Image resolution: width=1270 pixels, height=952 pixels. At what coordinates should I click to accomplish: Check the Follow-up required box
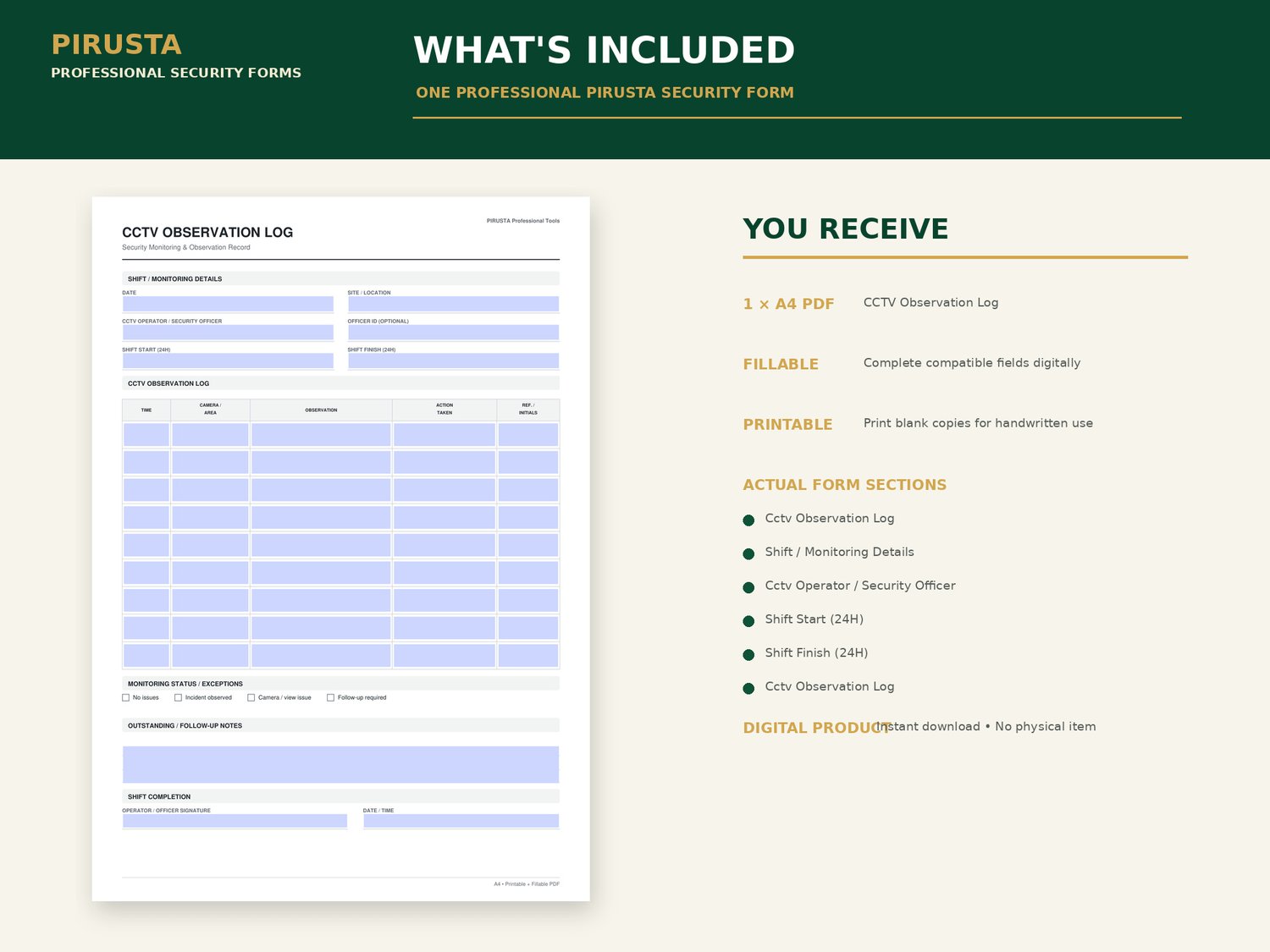331,698
